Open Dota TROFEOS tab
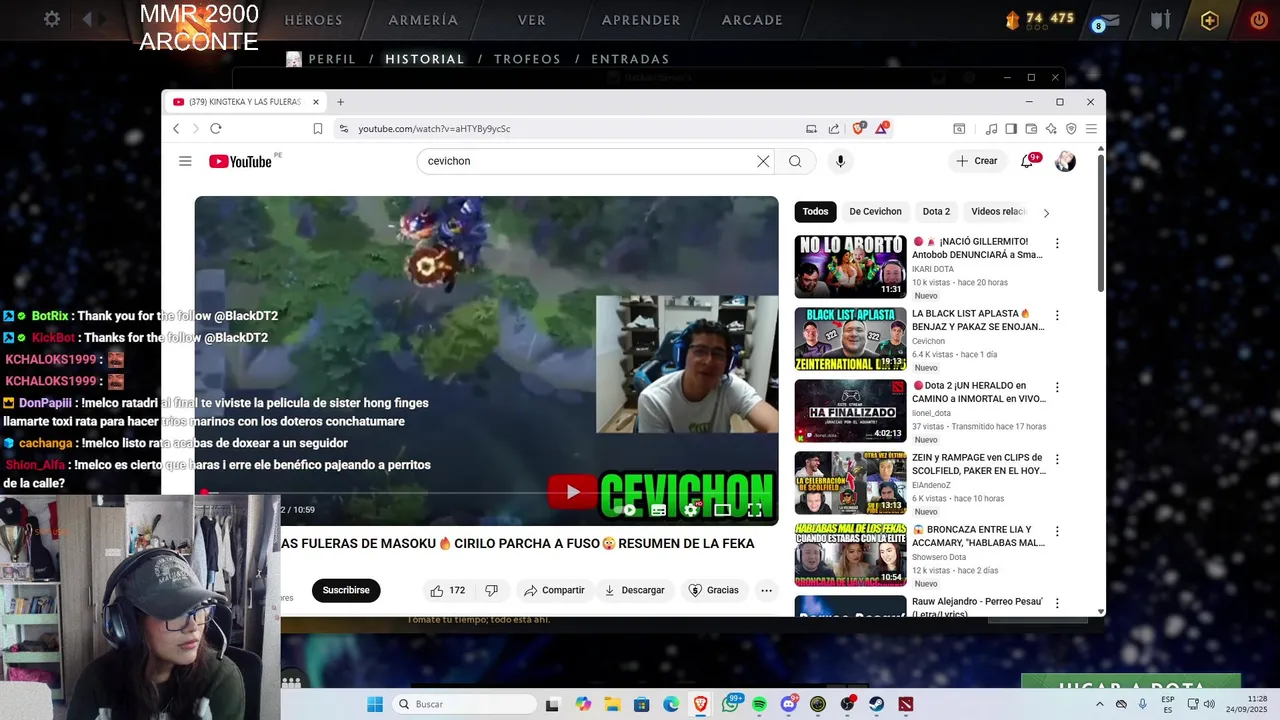The image size is (1280, 720). 527,59
